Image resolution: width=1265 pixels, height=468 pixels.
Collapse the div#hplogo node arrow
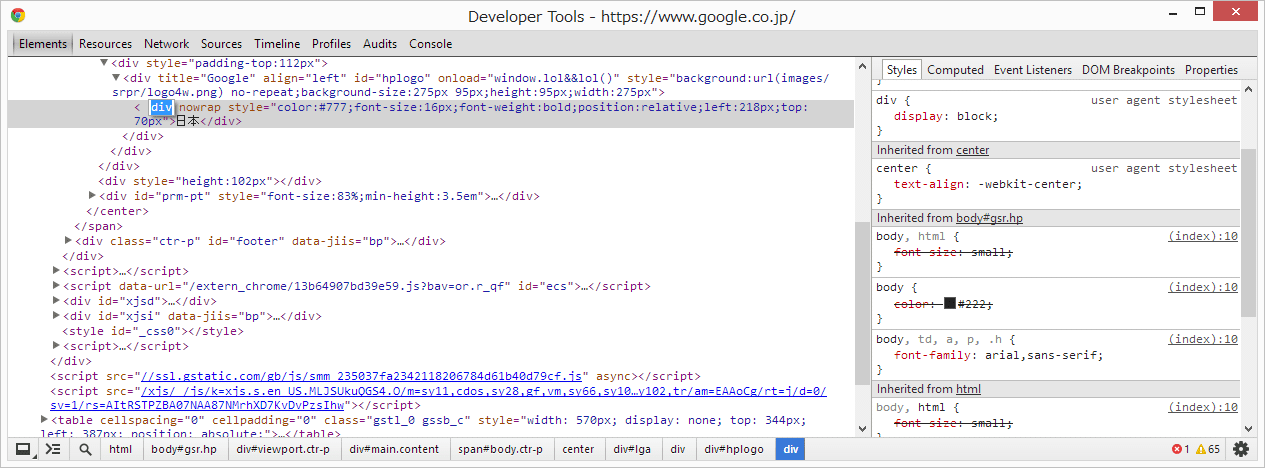116,78
